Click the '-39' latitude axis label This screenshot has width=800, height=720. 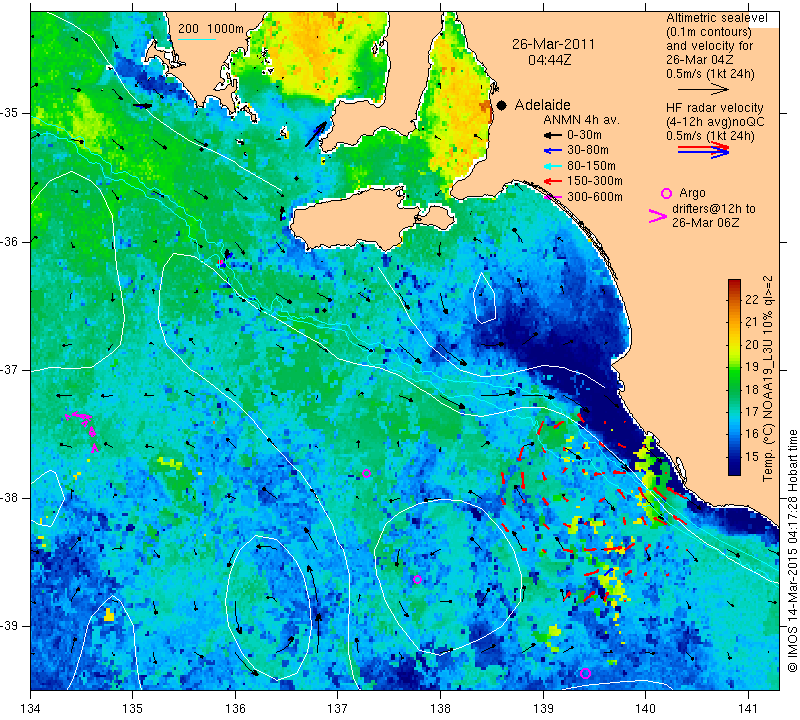10,626
